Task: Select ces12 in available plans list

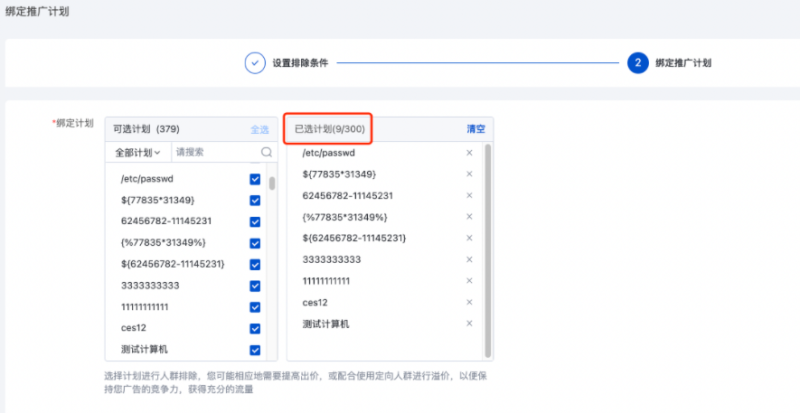Action: (134, 328)
